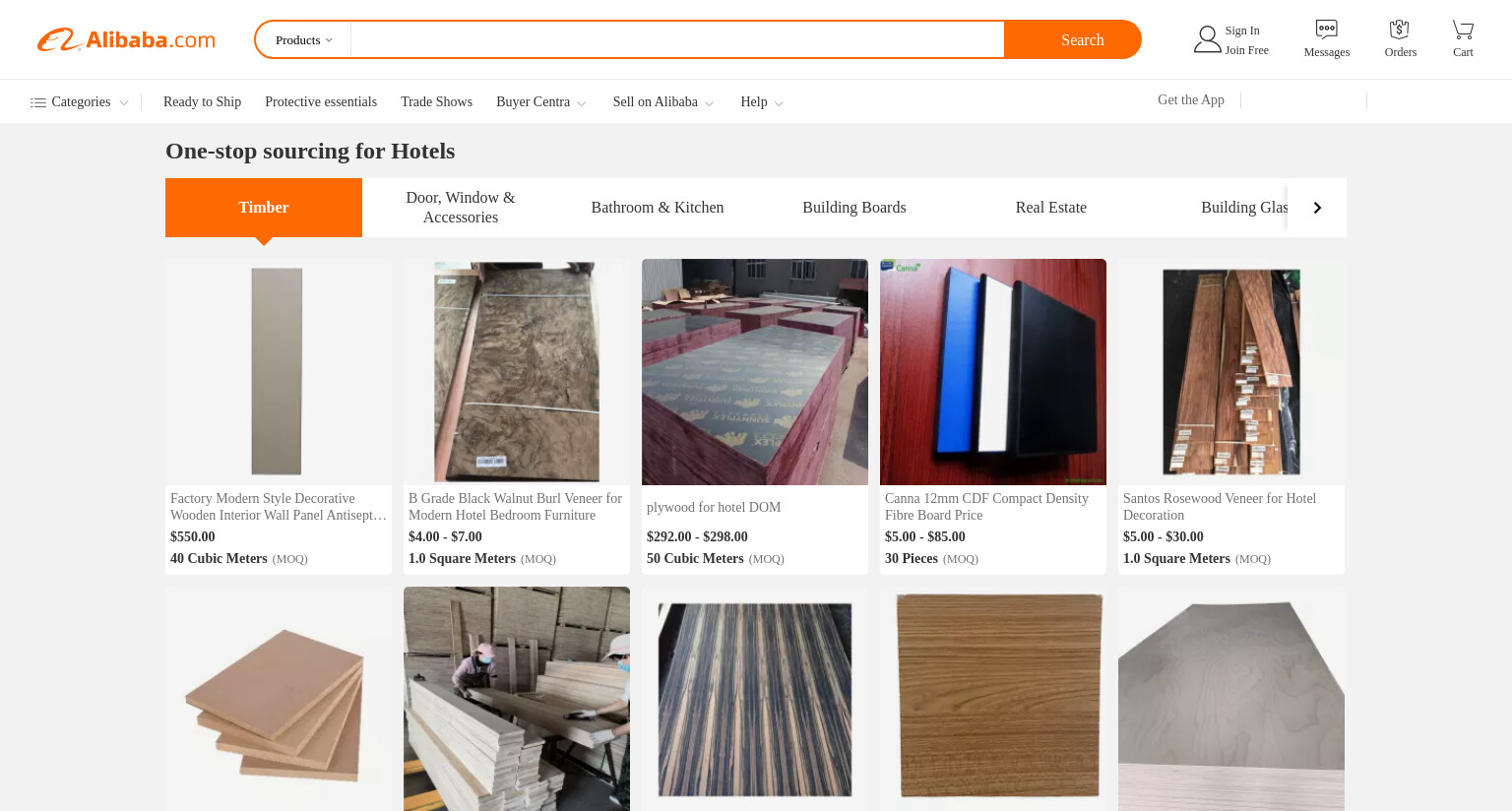
Task: Click the search input field
Action: pos(677,40)
